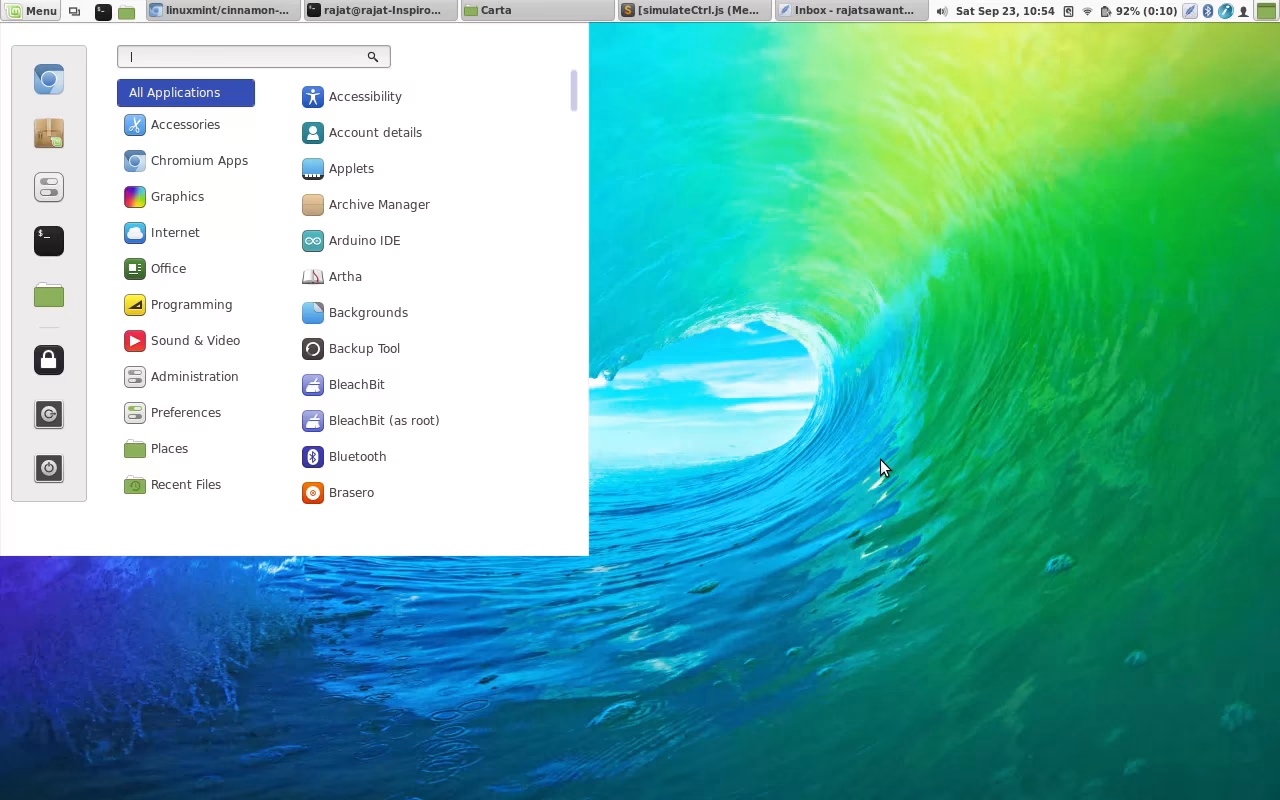Switch to the Sound & Video category
The height and width of the screenshot is (800, 1280).
[x=195, y=340]
